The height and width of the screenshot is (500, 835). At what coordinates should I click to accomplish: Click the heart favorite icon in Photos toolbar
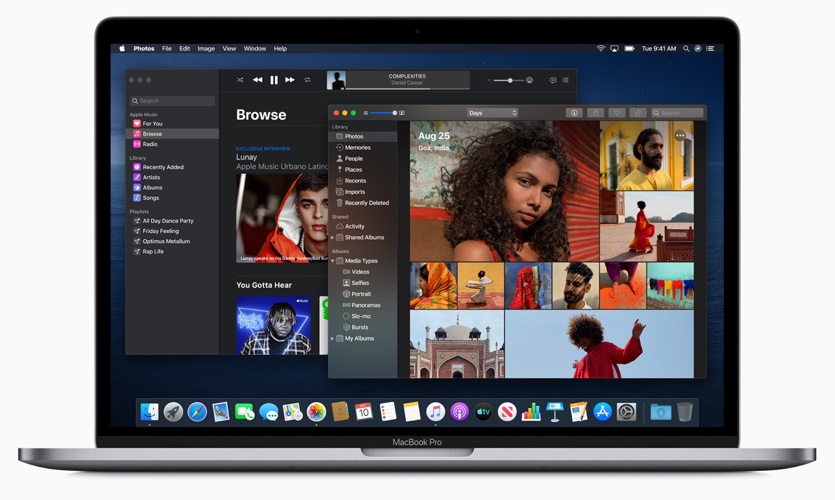[x=617, y=113]
